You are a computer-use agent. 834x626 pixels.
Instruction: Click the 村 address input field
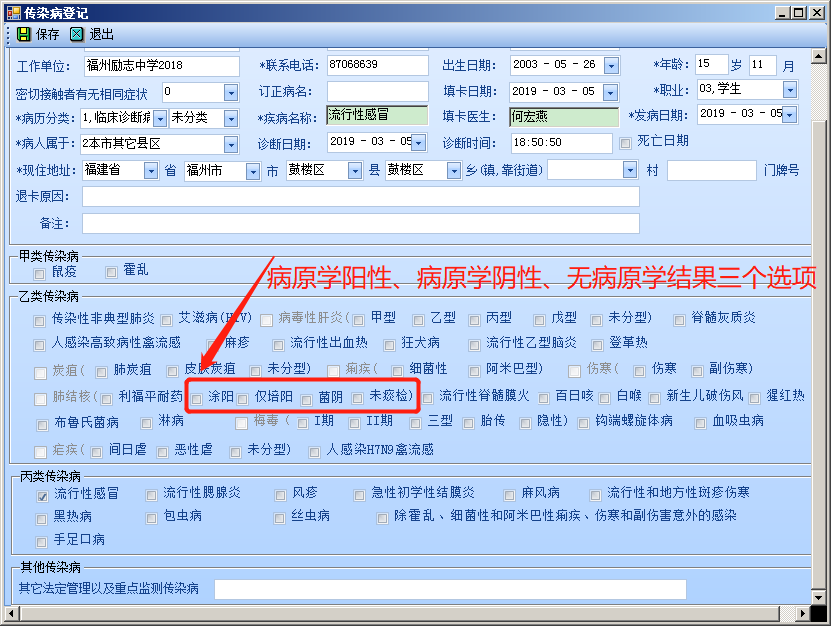pyautogui.click(x=712, y=171)
